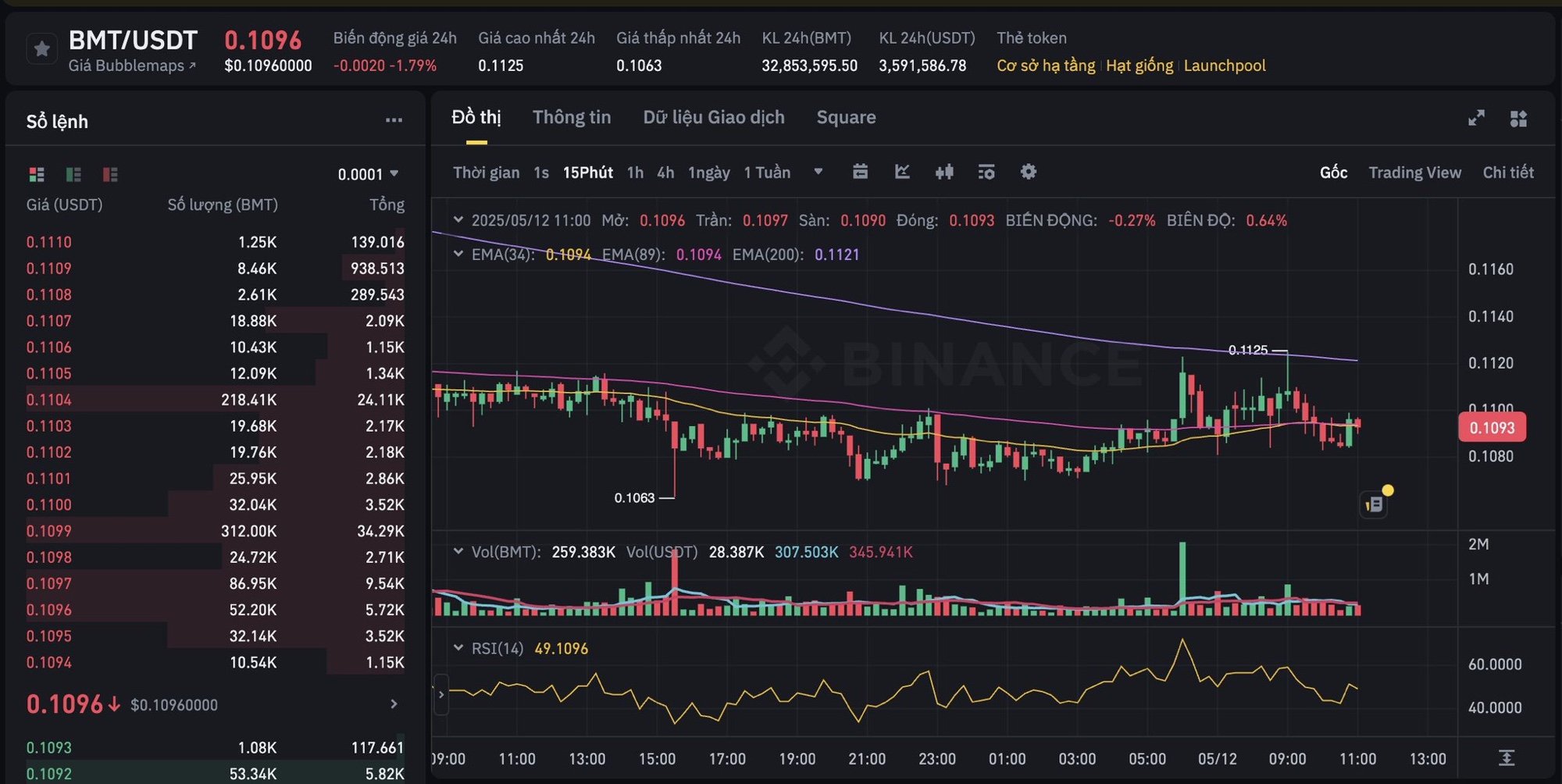This screenshot has height=784, width=1562.
Task: Open chart calendar date picker icon
Action: tap(860, 172)
